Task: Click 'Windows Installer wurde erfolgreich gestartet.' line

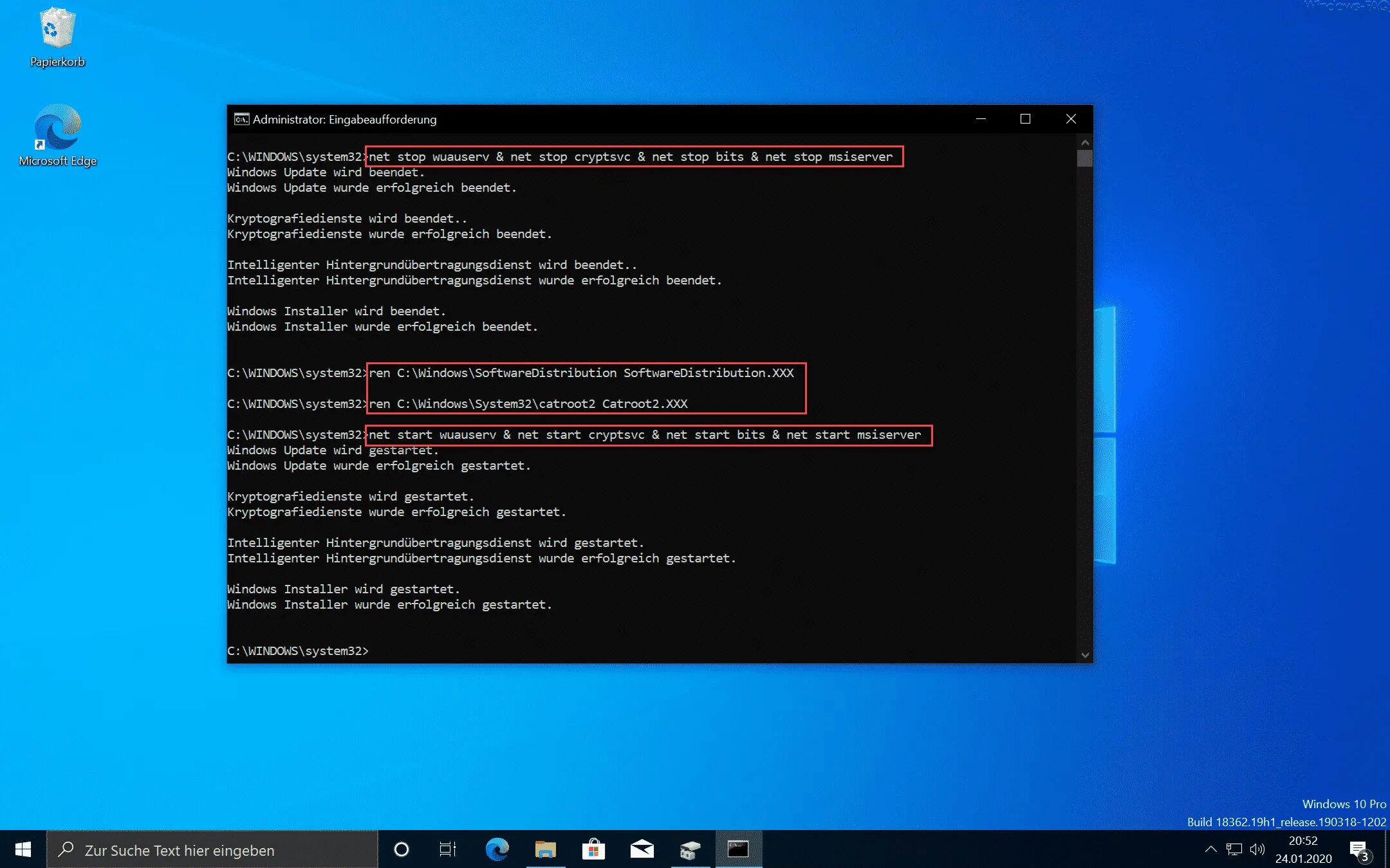Action: (389, 604)
